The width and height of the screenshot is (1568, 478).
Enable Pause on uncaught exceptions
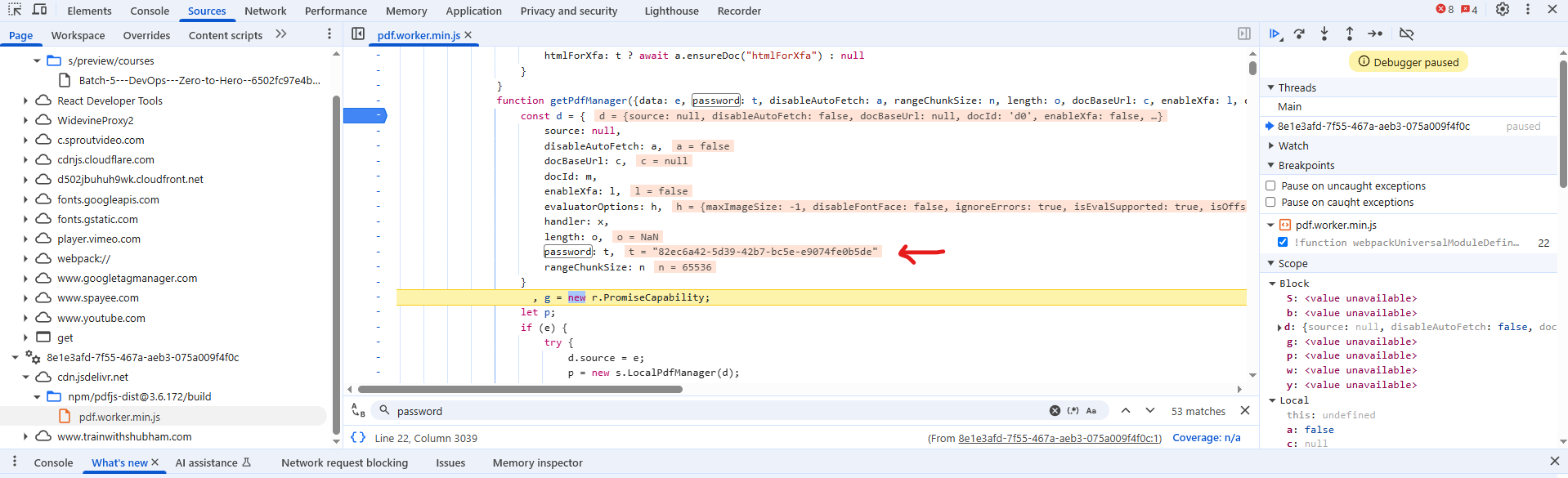(x=1270, y=186)
